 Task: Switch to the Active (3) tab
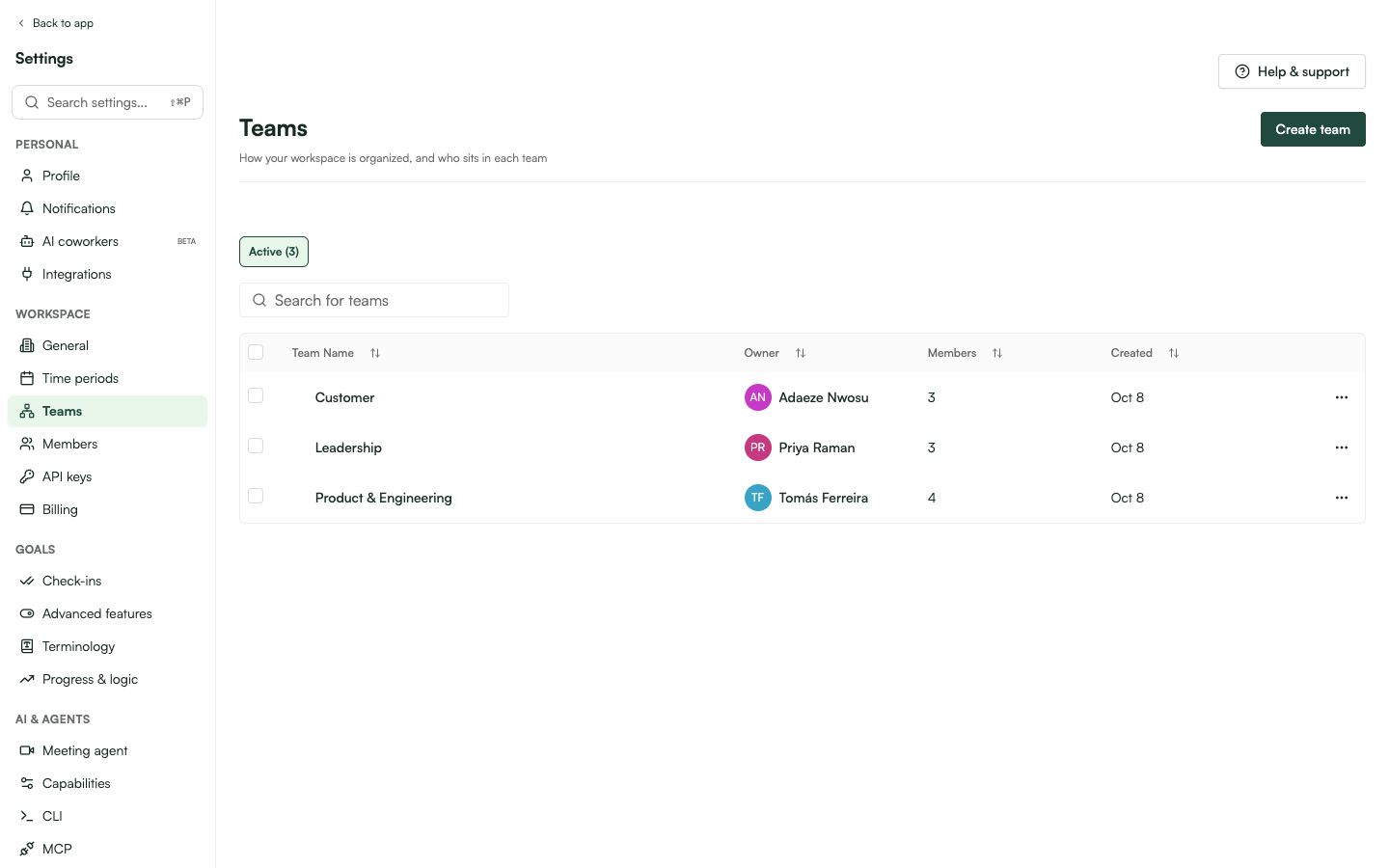tap(274, 252)
